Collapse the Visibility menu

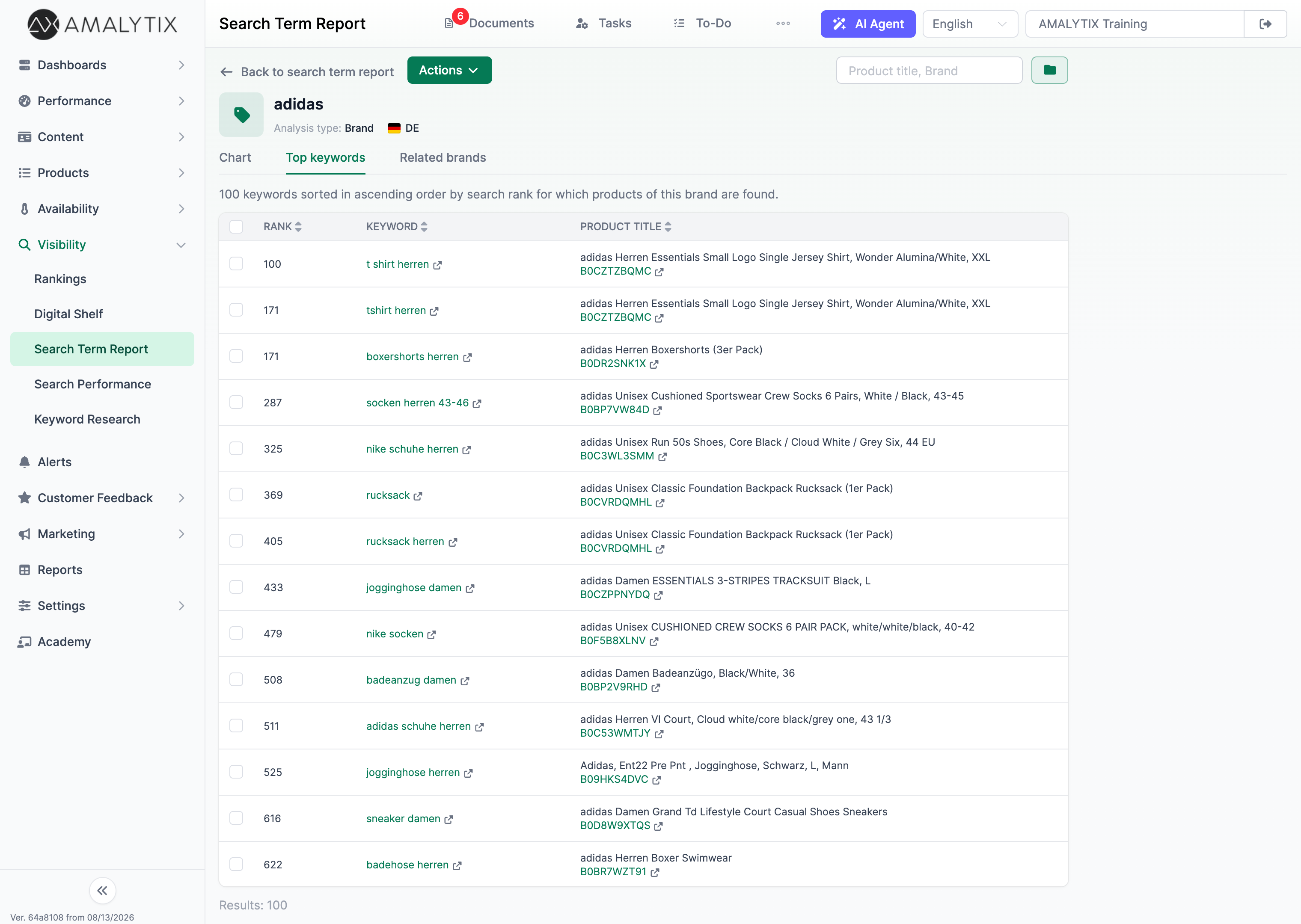click(x=102, y=245)
